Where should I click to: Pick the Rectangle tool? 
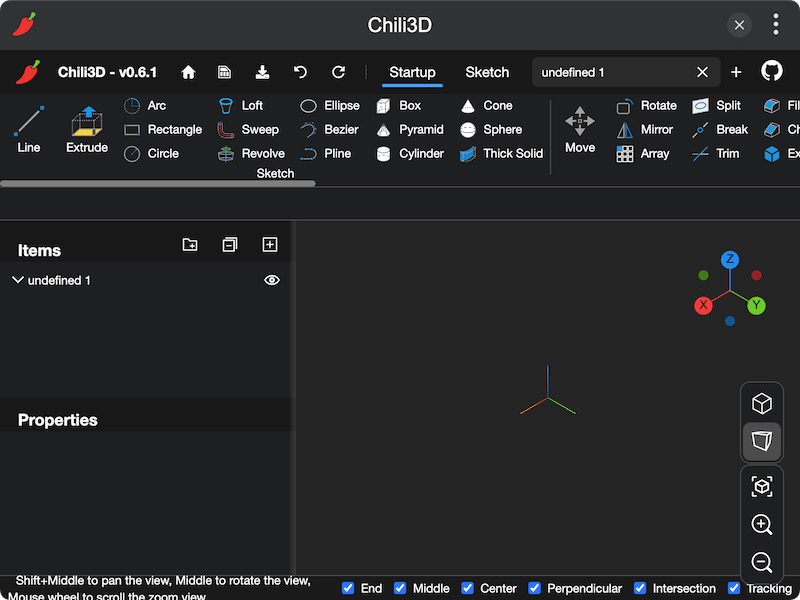(x=163, y=130)
